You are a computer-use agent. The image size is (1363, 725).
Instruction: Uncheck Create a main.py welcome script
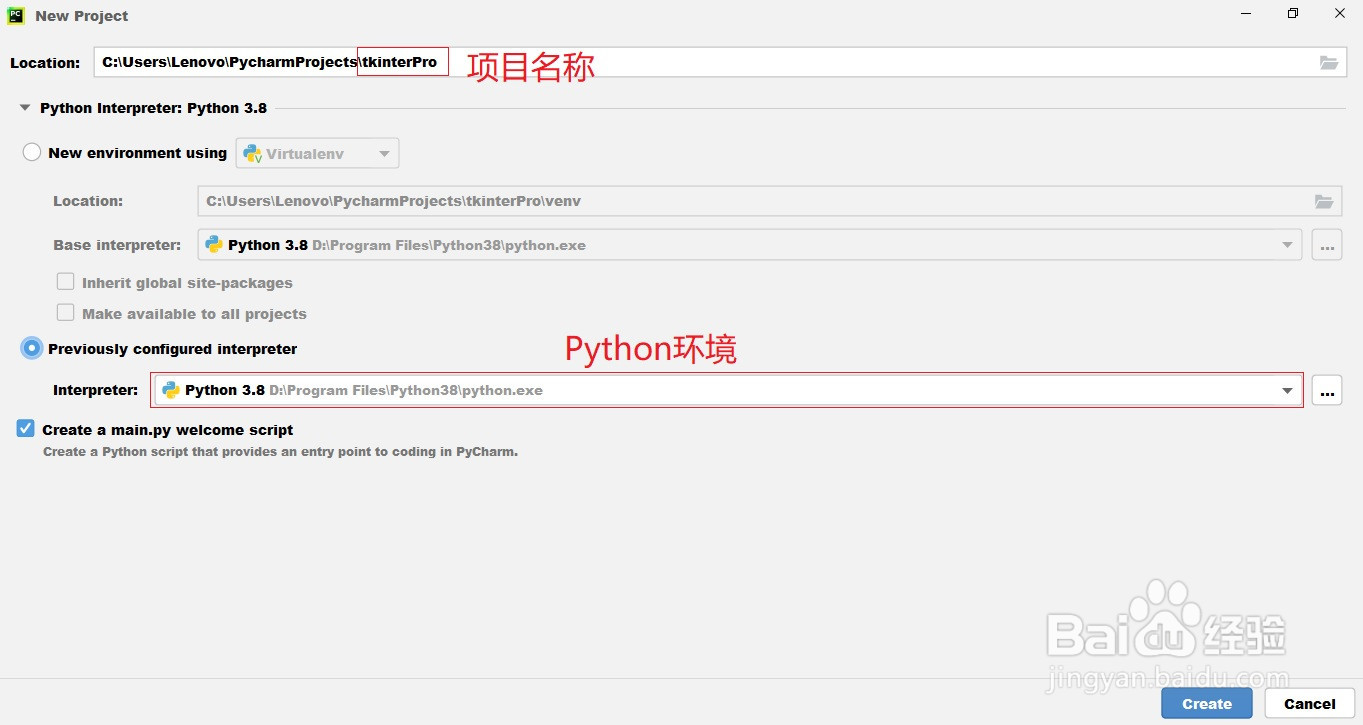tap(25, 428)
